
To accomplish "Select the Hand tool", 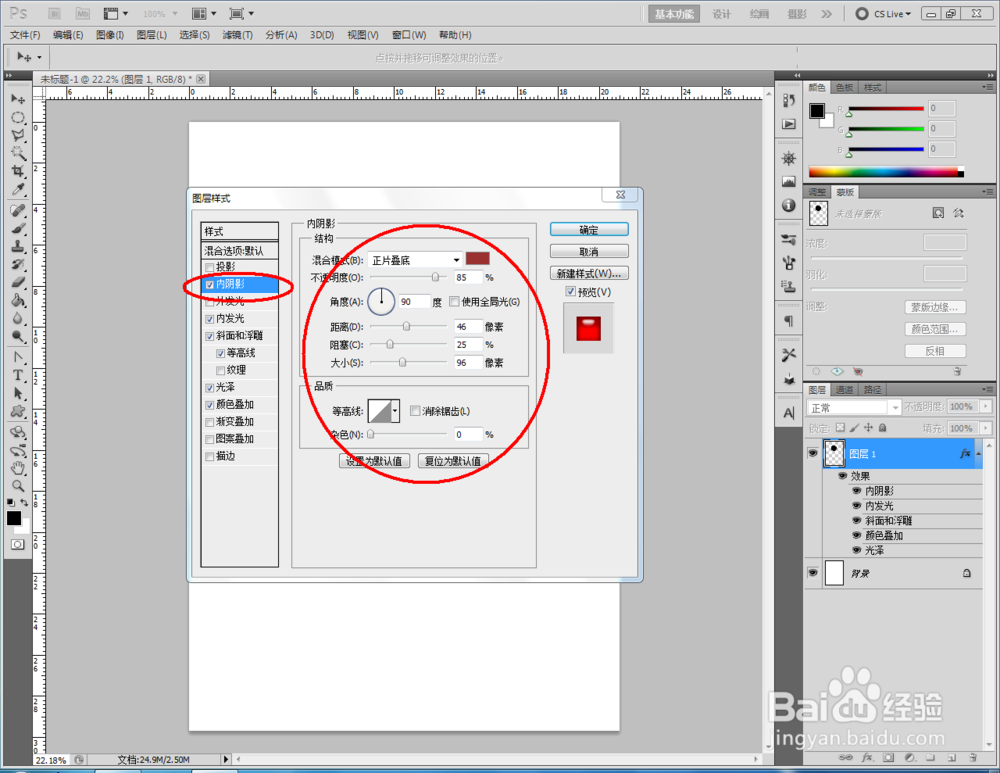I will (x=18, y=468).
